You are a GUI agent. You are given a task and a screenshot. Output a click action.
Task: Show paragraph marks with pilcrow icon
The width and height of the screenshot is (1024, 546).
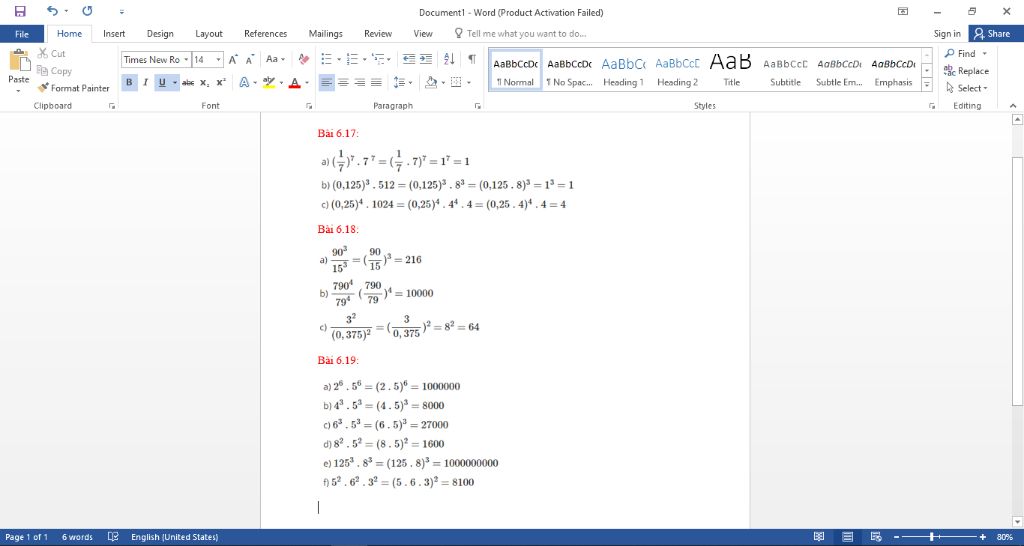point(472,59)
